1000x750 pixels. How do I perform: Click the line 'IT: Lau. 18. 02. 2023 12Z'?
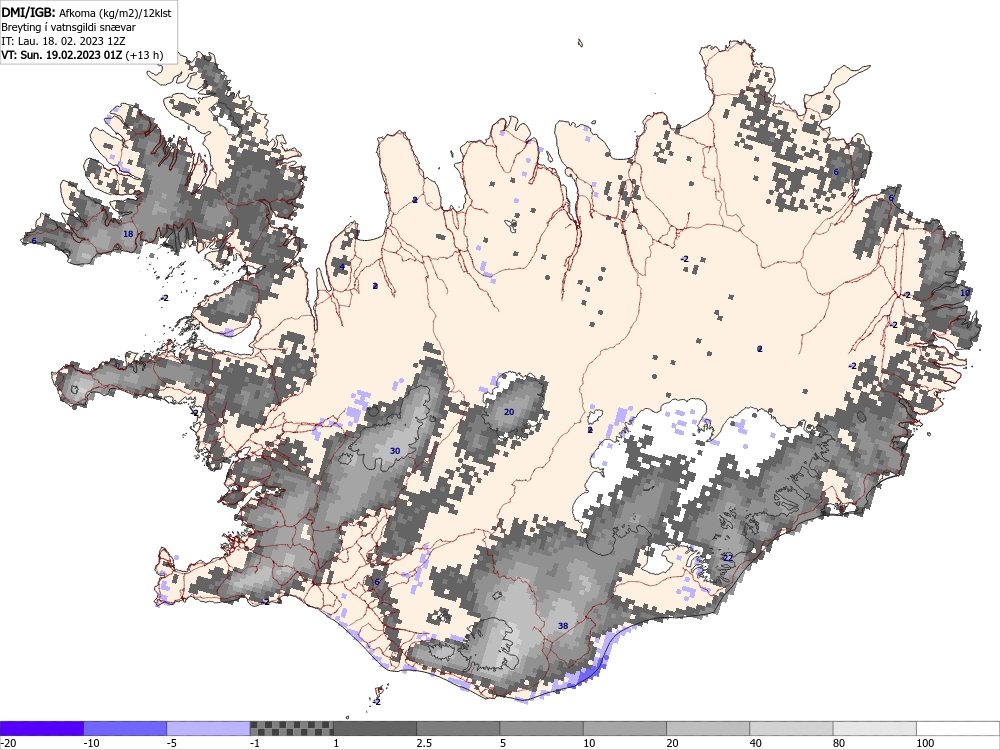[63, 41]
